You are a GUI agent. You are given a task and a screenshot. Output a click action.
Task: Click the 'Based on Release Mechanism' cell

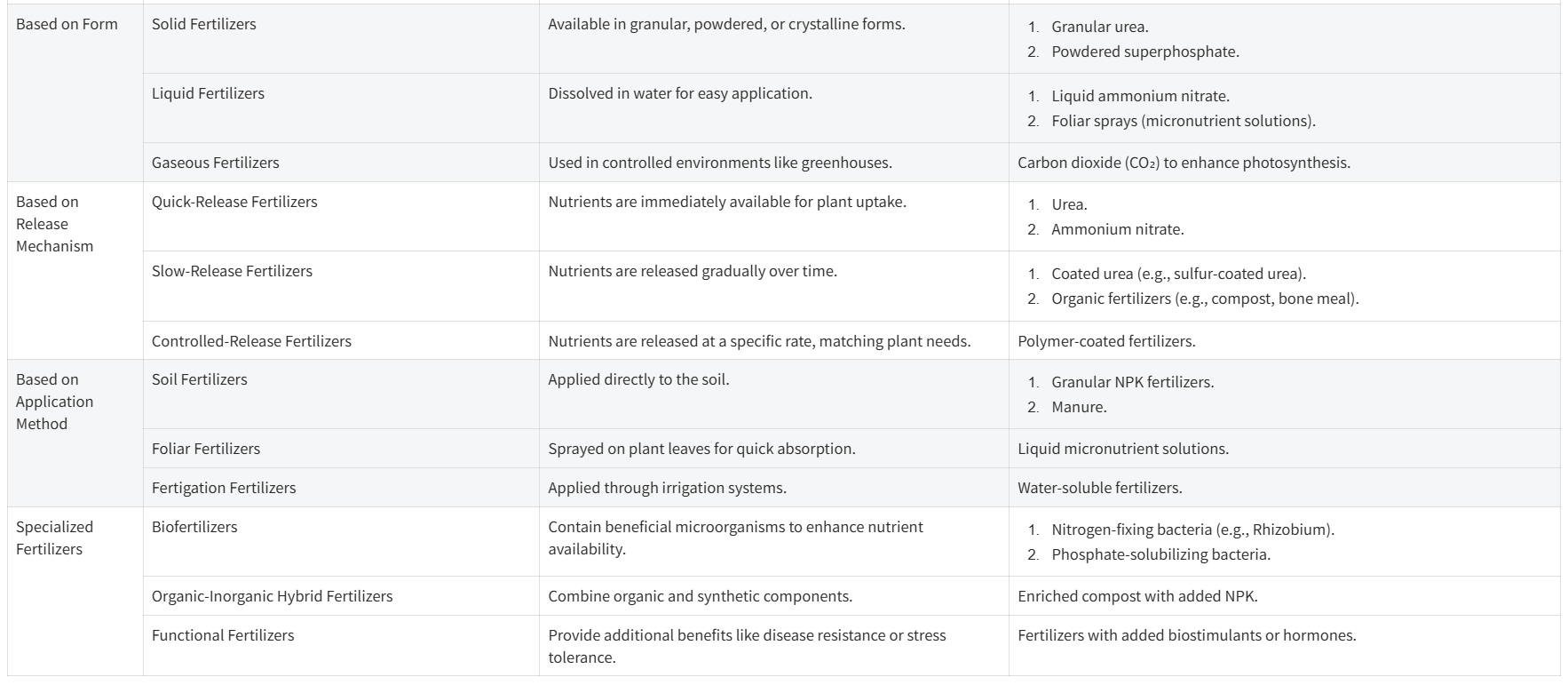(x=54, y=224)
